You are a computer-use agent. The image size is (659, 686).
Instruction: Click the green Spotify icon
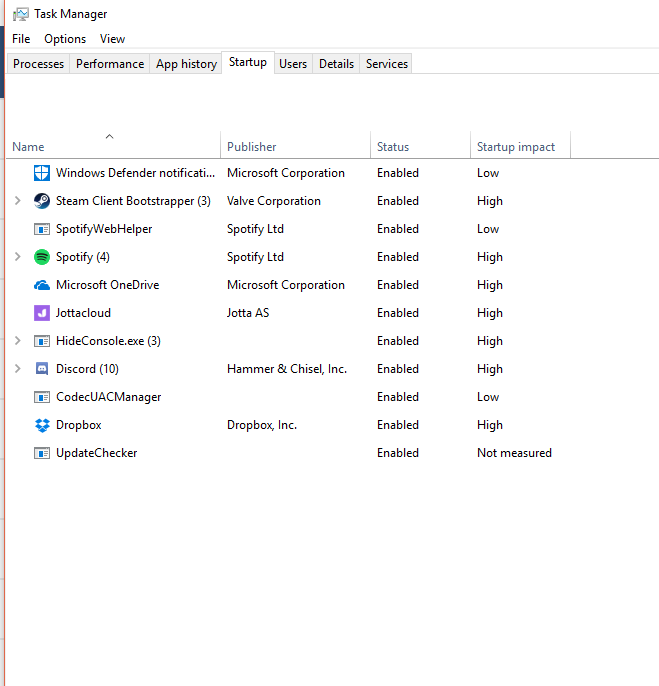(x=42, y=257)
